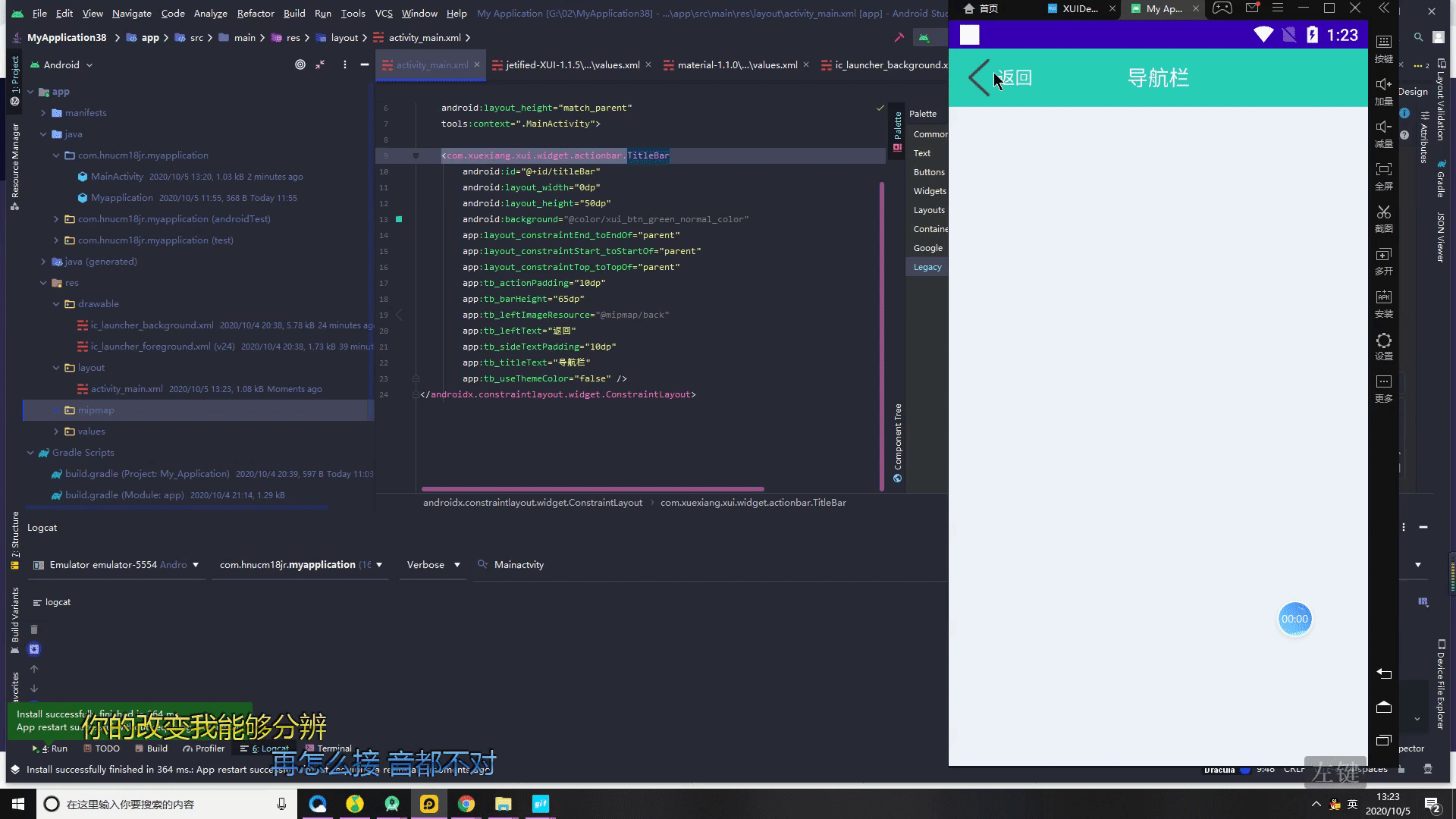Raise emulator volume with speaker-plus icon
Image resolution: width=1456 pixels, height=819 pixels.
click(x=1384, y=85)
